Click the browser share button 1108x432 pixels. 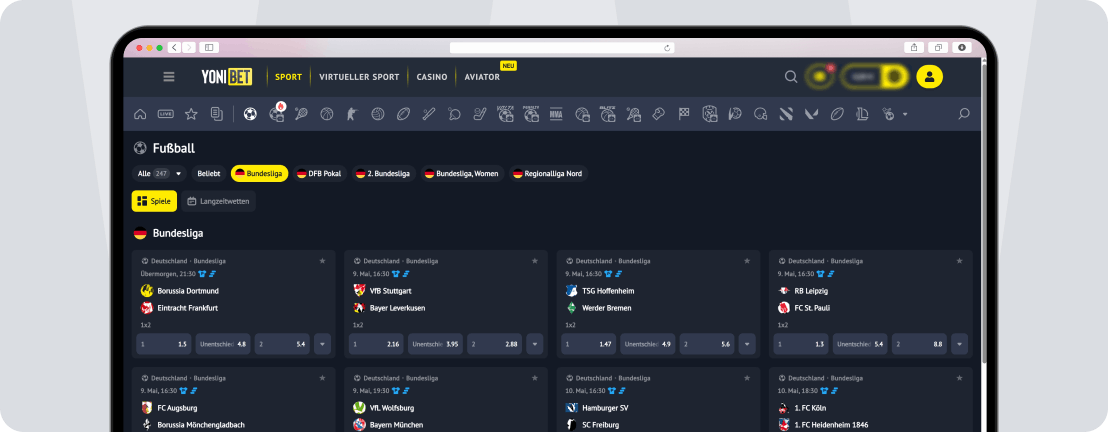click(914, 47)
